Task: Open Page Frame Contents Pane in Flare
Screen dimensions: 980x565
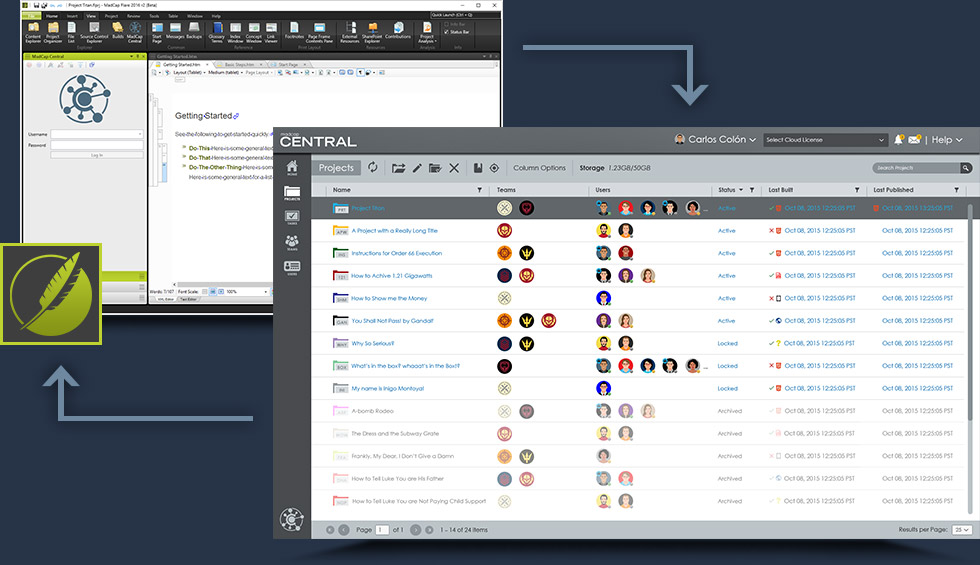Action: coord(319,32)
